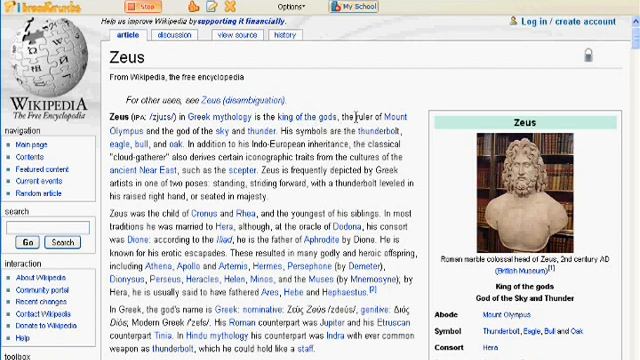Open Eagle link in infobox Symbol row
The height and width of the screenshot is (360, 640).
tap(532, 331)
